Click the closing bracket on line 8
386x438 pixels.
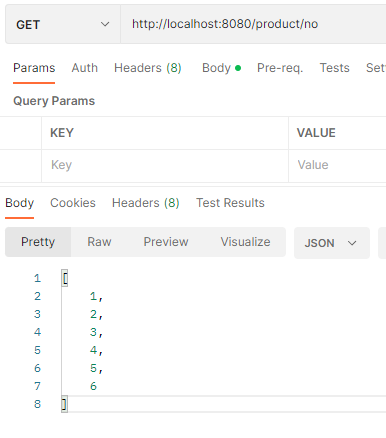pyautogui.click(x=64, y=404)
